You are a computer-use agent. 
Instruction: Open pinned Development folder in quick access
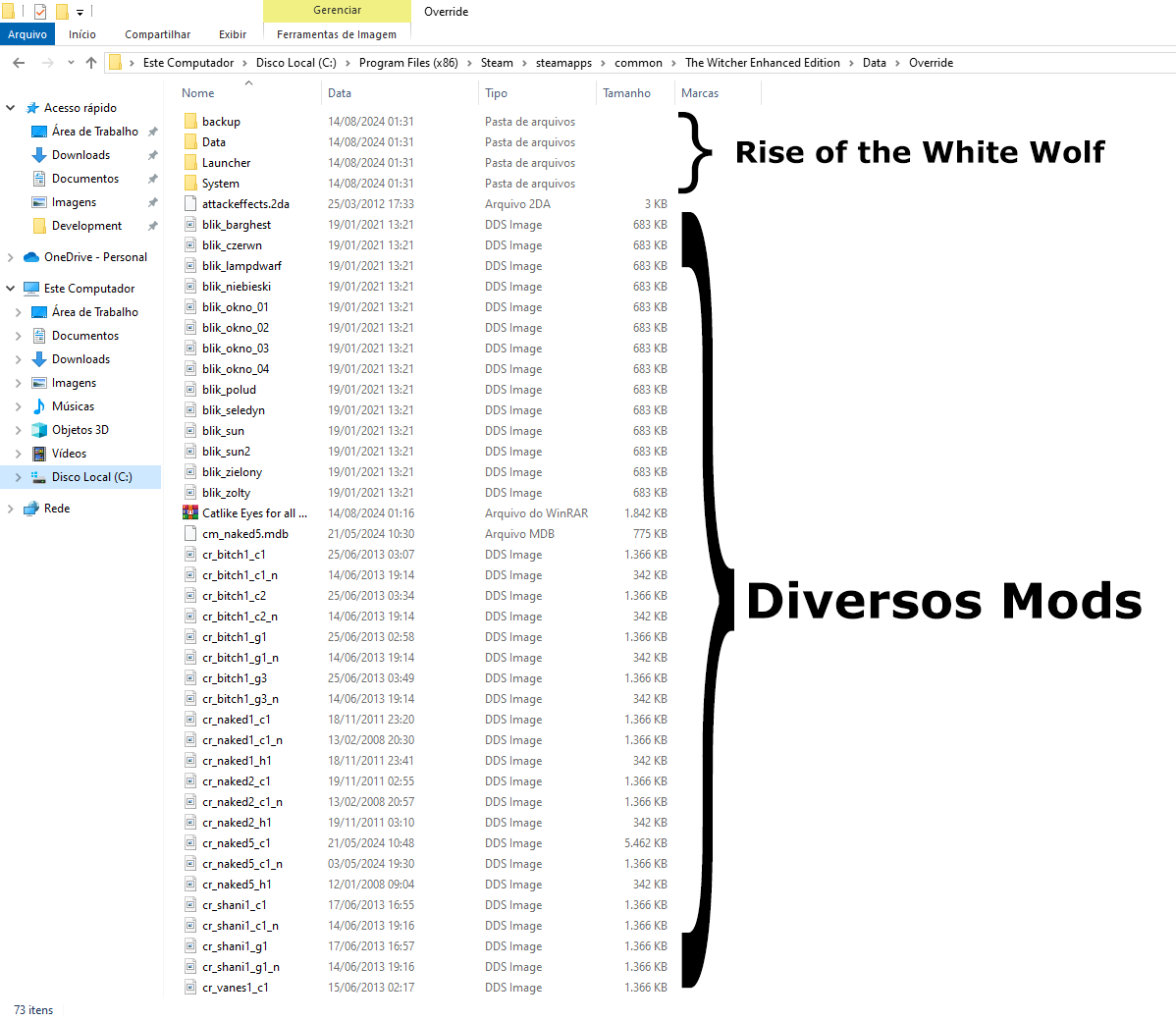87,226
